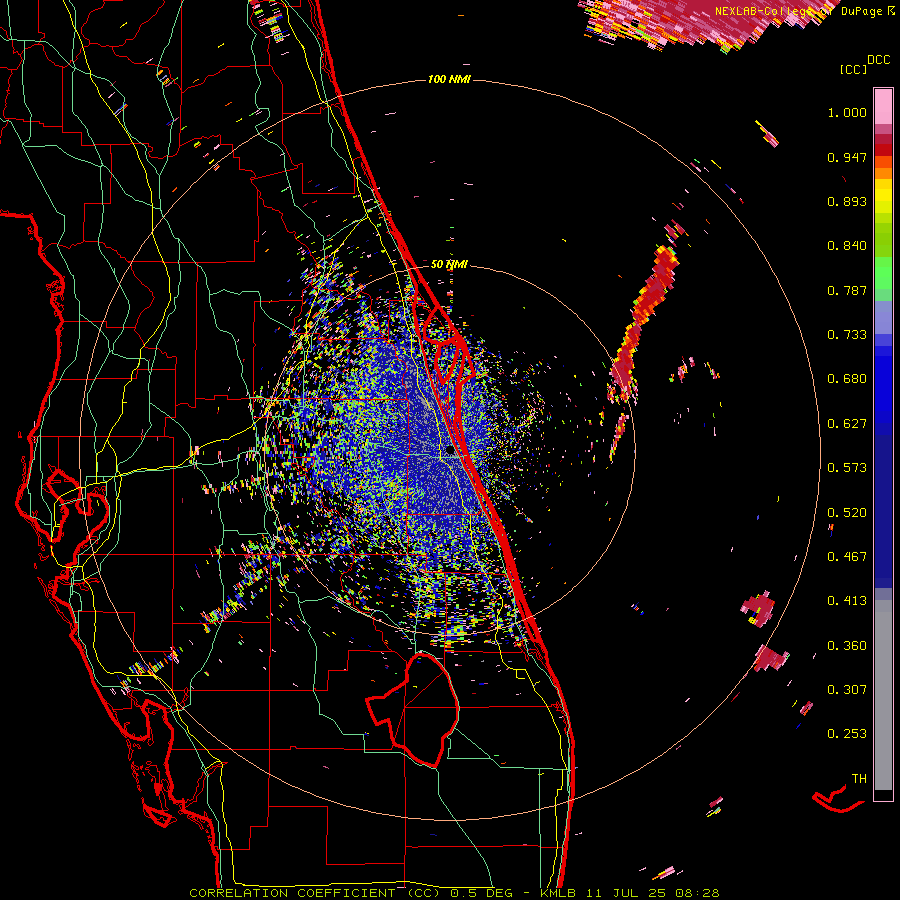Select the 1.000 scale value

click(x=847, y=112)
